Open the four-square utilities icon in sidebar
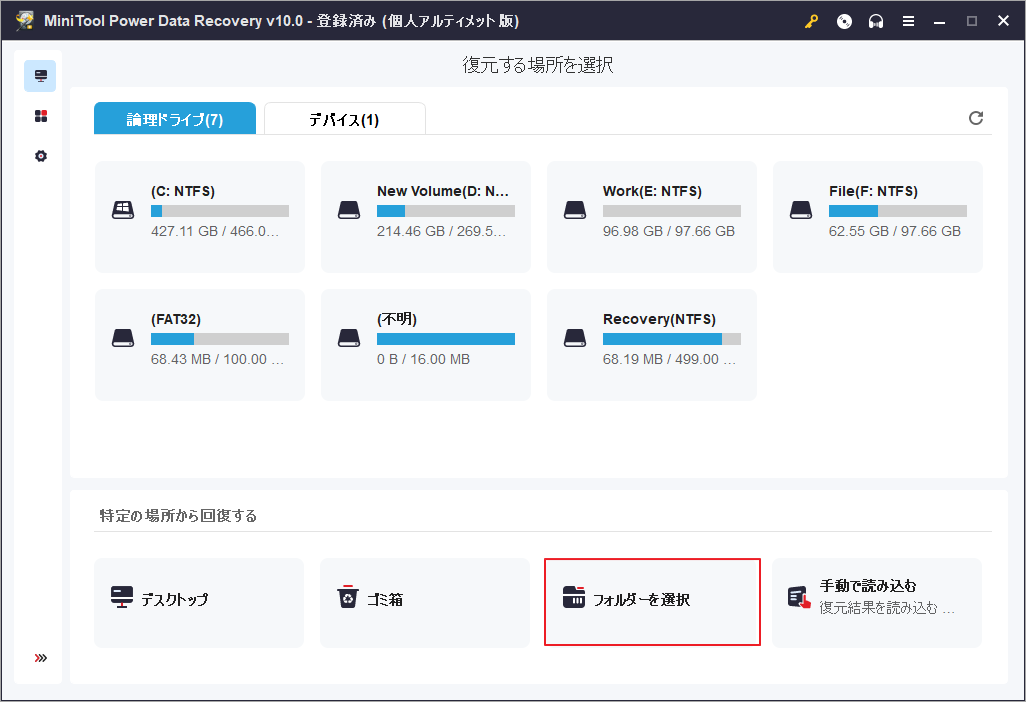 point(40,117)
